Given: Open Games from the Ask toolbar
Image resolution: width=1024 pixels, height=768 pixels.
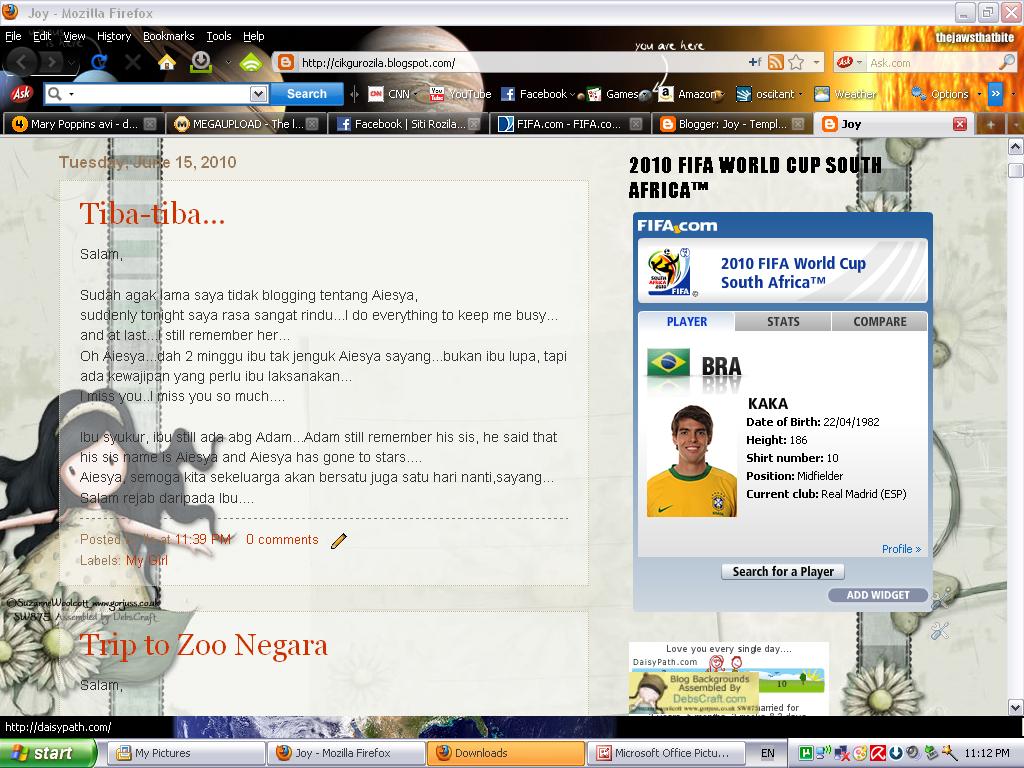Looking at the screenshot, I should [613, 94].
